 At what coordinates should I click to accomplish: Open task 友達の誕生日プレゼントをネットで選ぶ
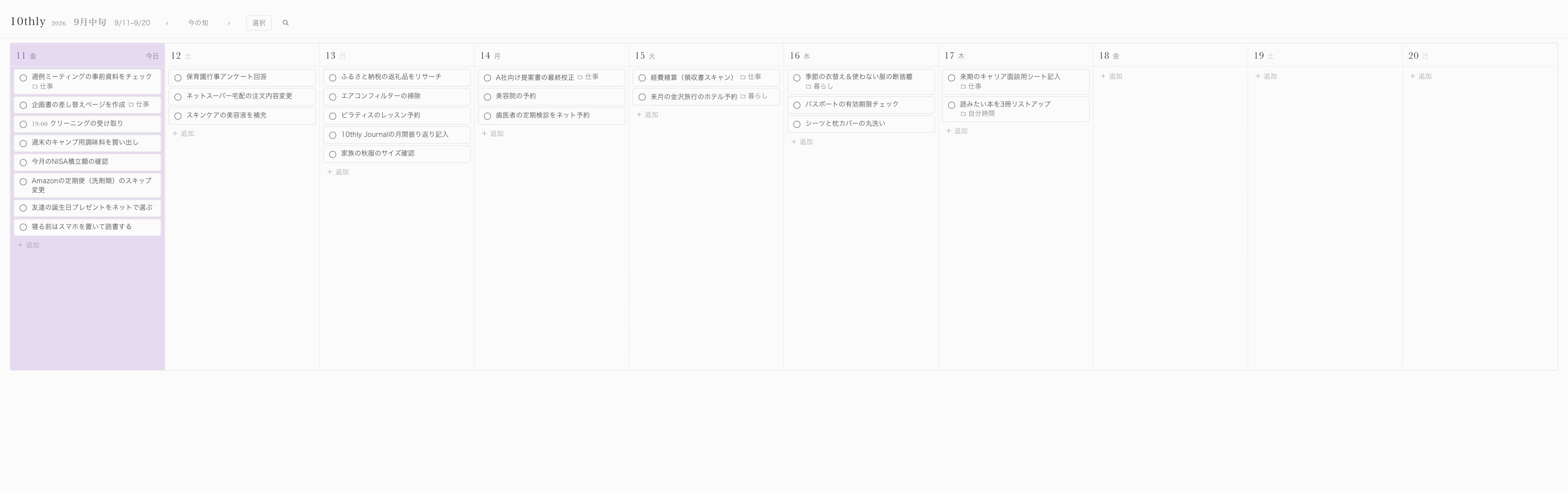[x=87, y=208]
